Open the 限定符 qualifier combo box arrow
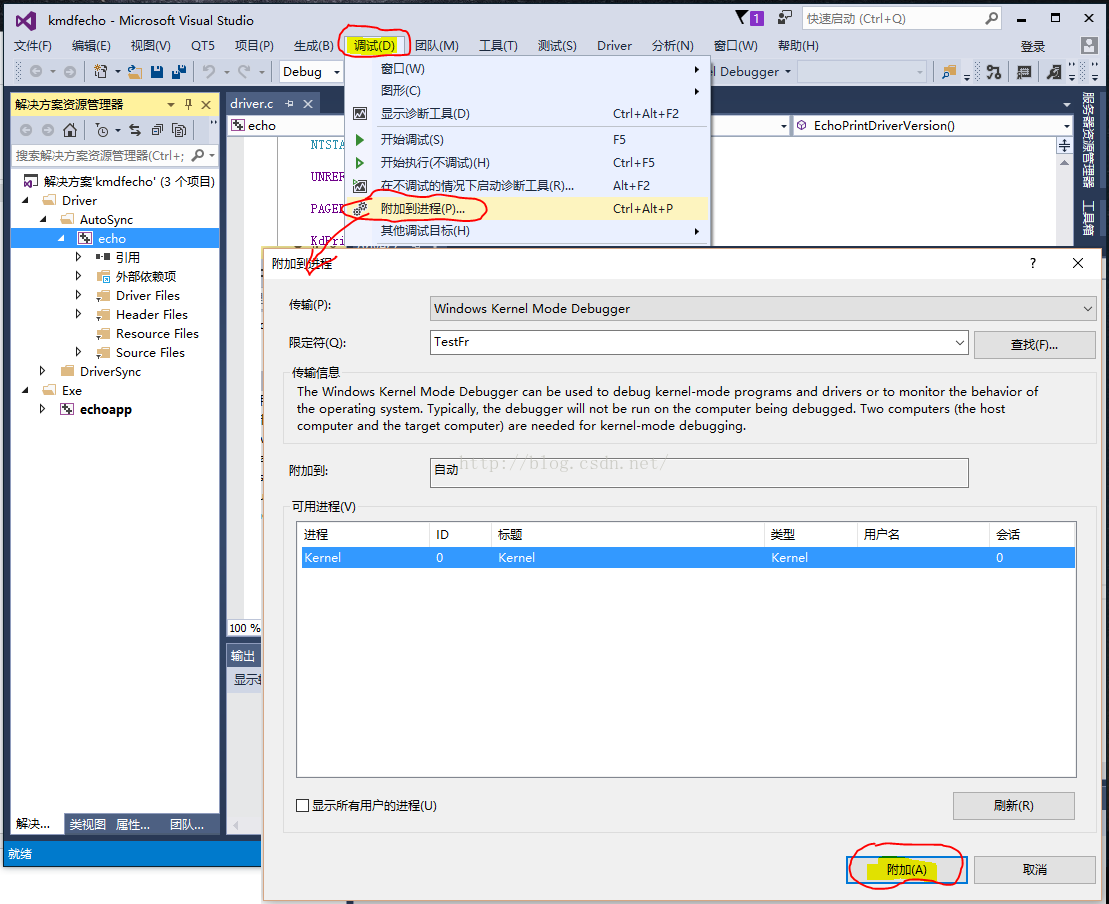Image resolution: width=1109 pixels, height=904 pixels. click(x=960, y=342)
